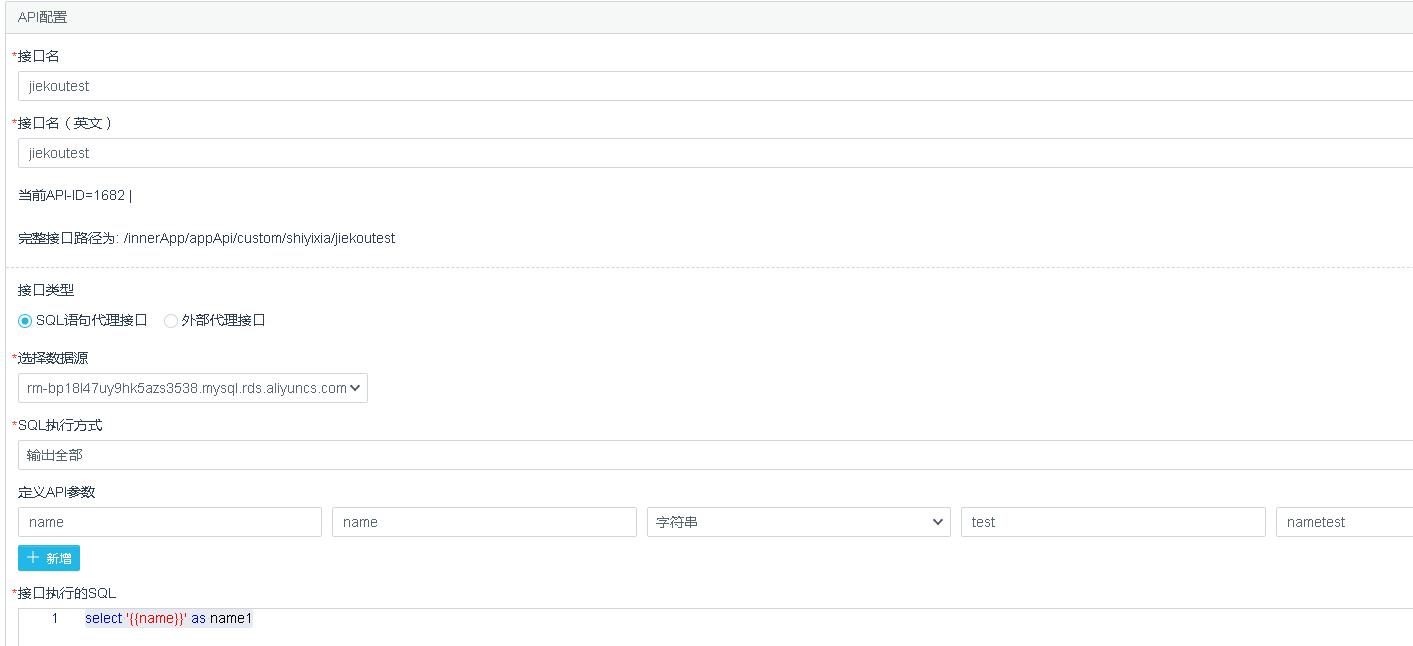Select the SQL语句代理接口 radio option
The width and height of the screenshot is (1413, 646).
tap(25, 321)
